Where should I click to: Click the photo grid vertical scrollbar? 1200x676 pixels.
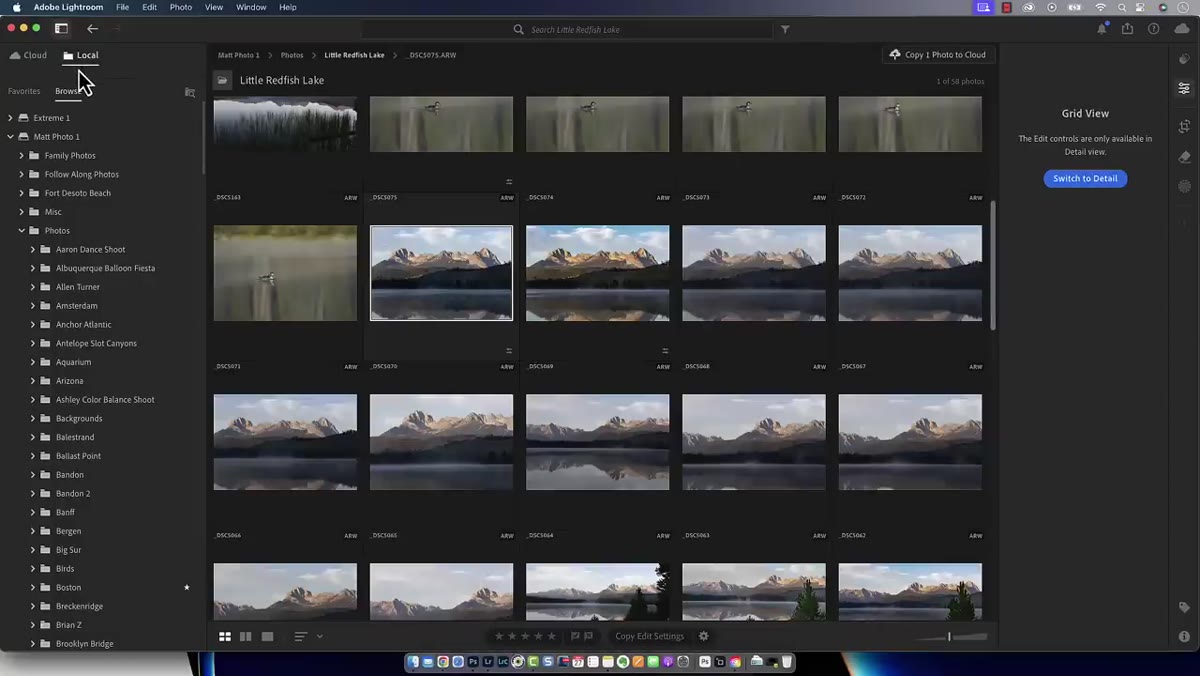pos(993,265)
